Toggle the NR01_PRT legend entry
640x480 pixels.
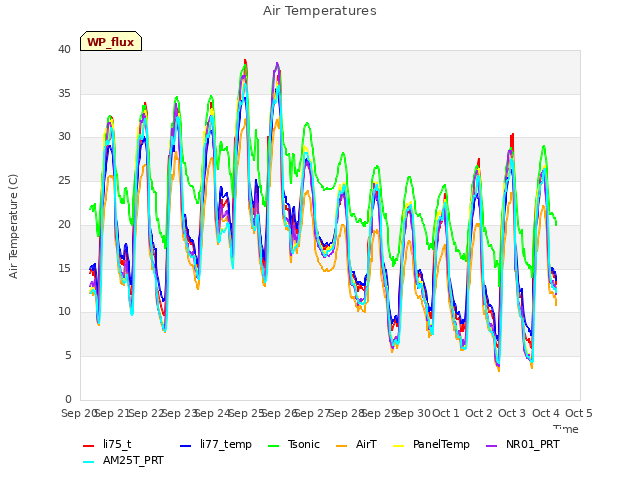(522, 444)
